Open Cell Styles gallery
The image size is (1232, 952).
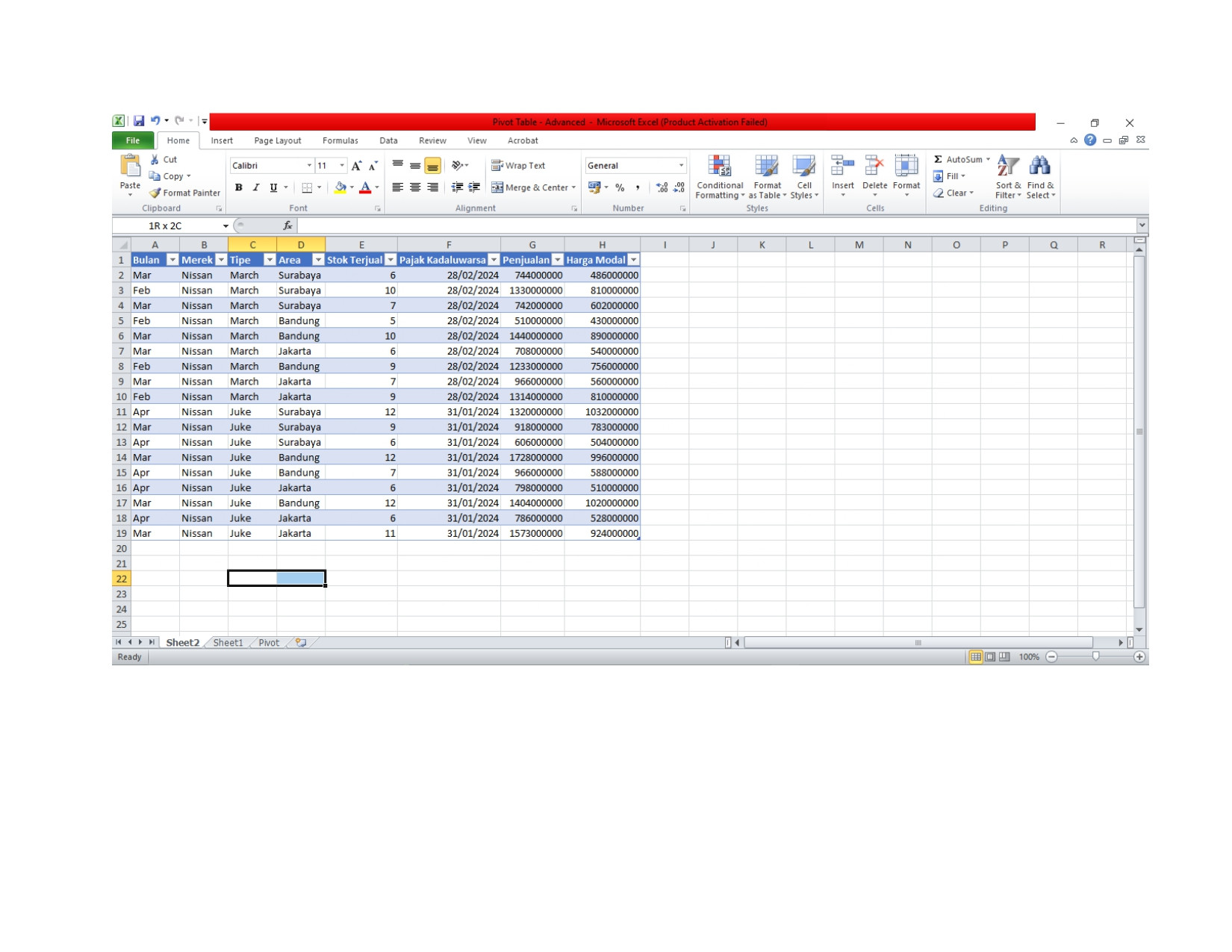[804, 178]
